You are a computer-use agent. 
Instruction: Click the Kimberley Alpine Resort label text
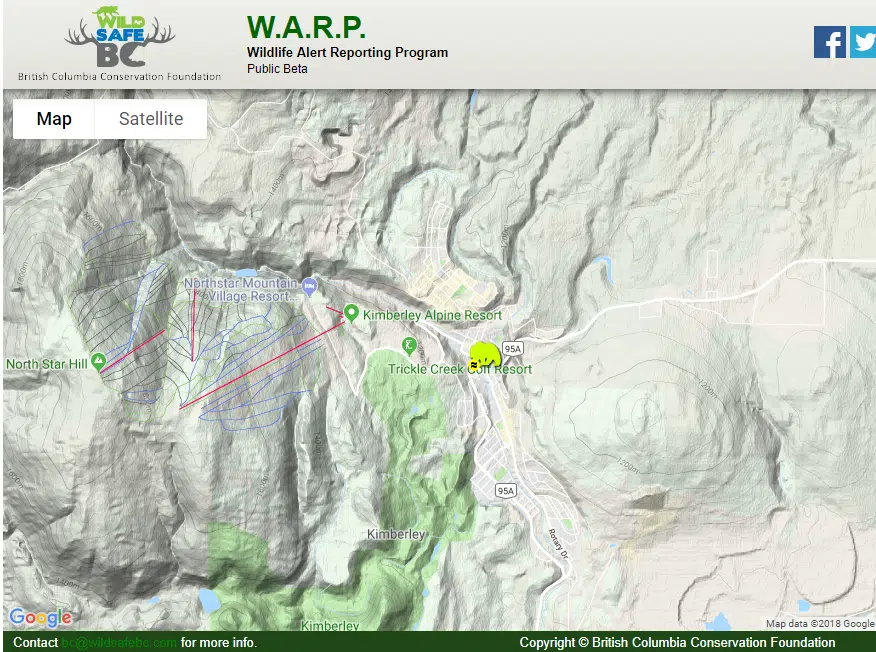pyautogui.click(x=432, y=315)
